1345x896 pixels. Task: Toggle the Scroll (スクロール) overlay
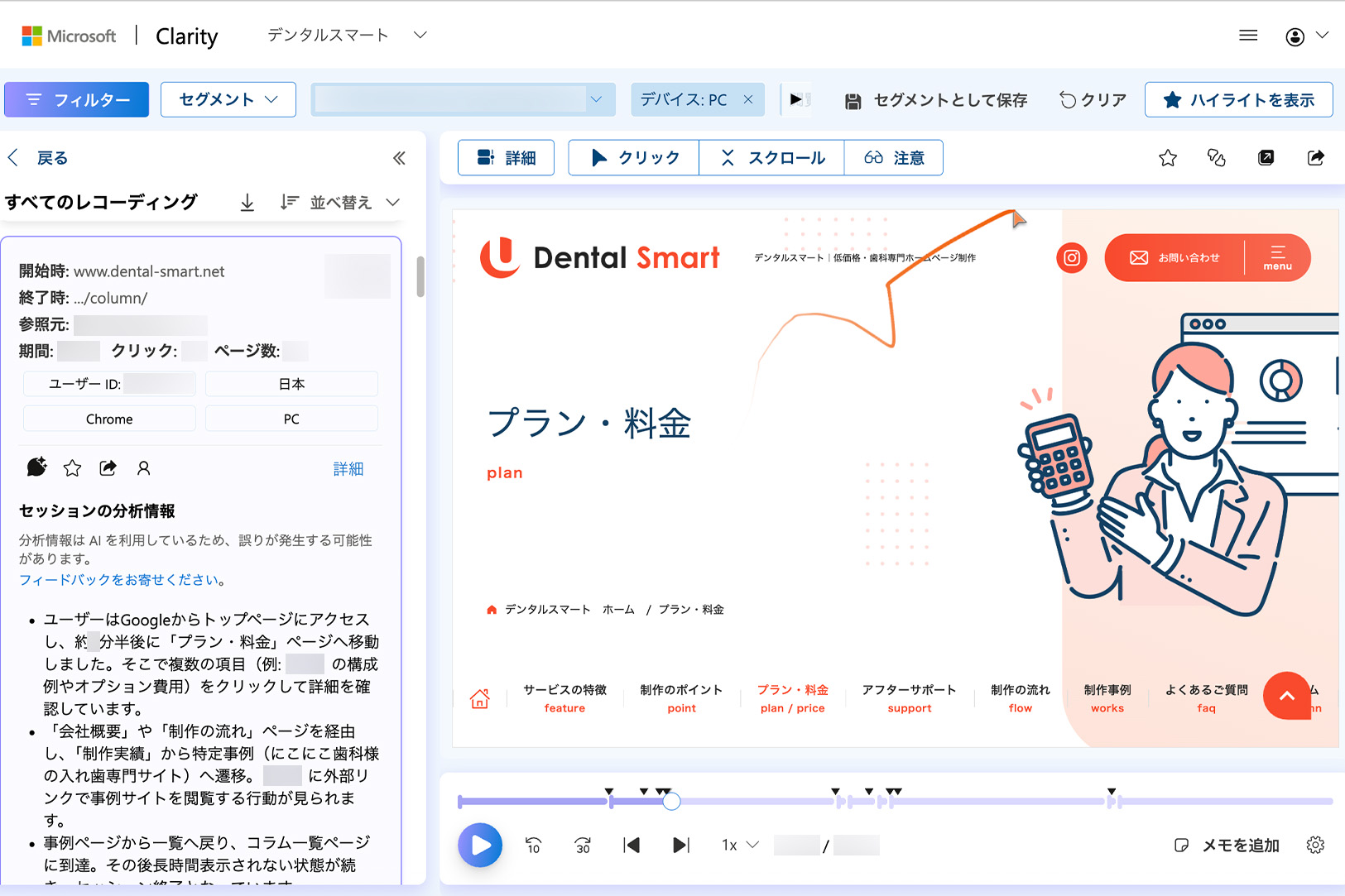[771, 158]
